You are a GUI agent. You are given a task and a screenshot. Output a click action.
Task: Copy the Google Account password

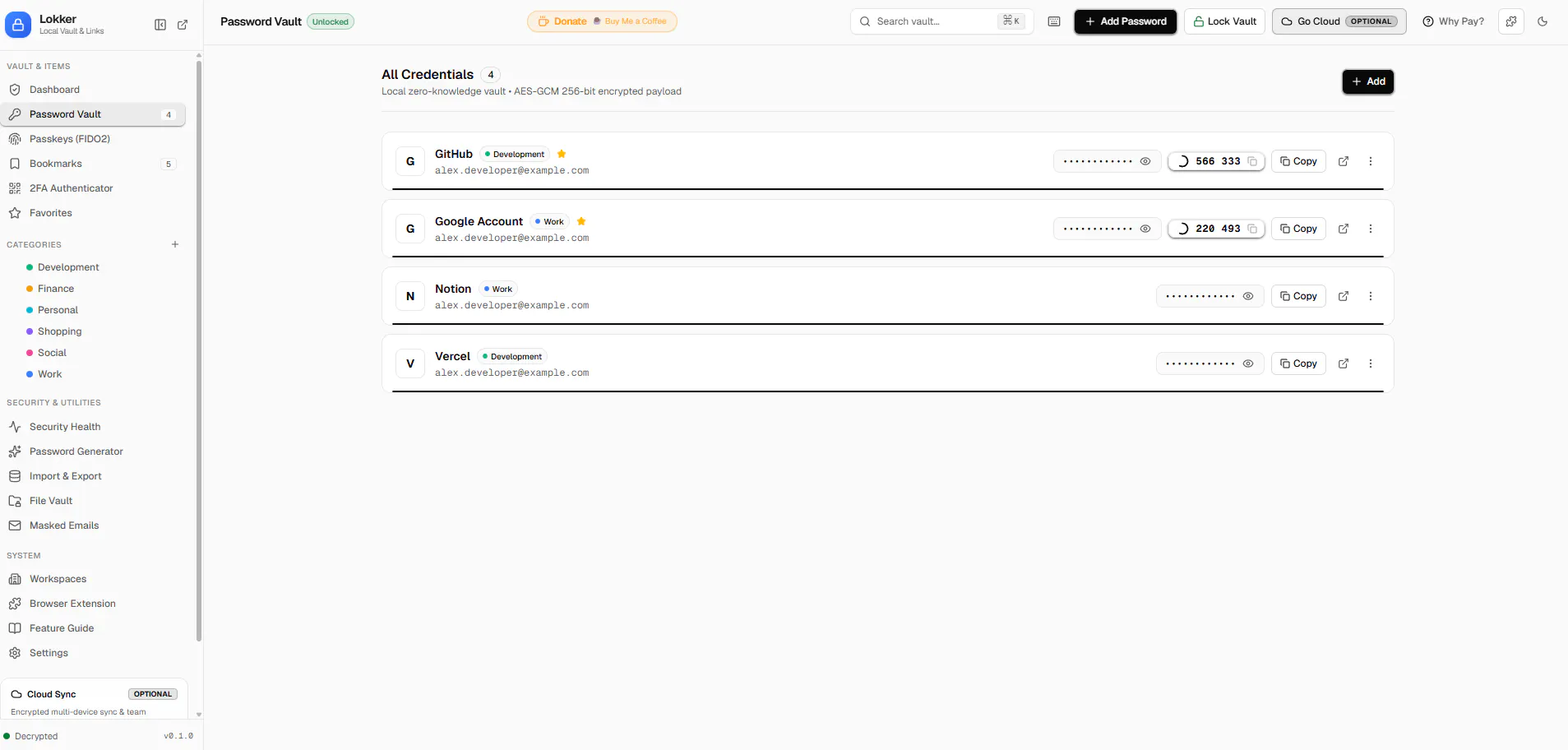(x=1299, y=229)
